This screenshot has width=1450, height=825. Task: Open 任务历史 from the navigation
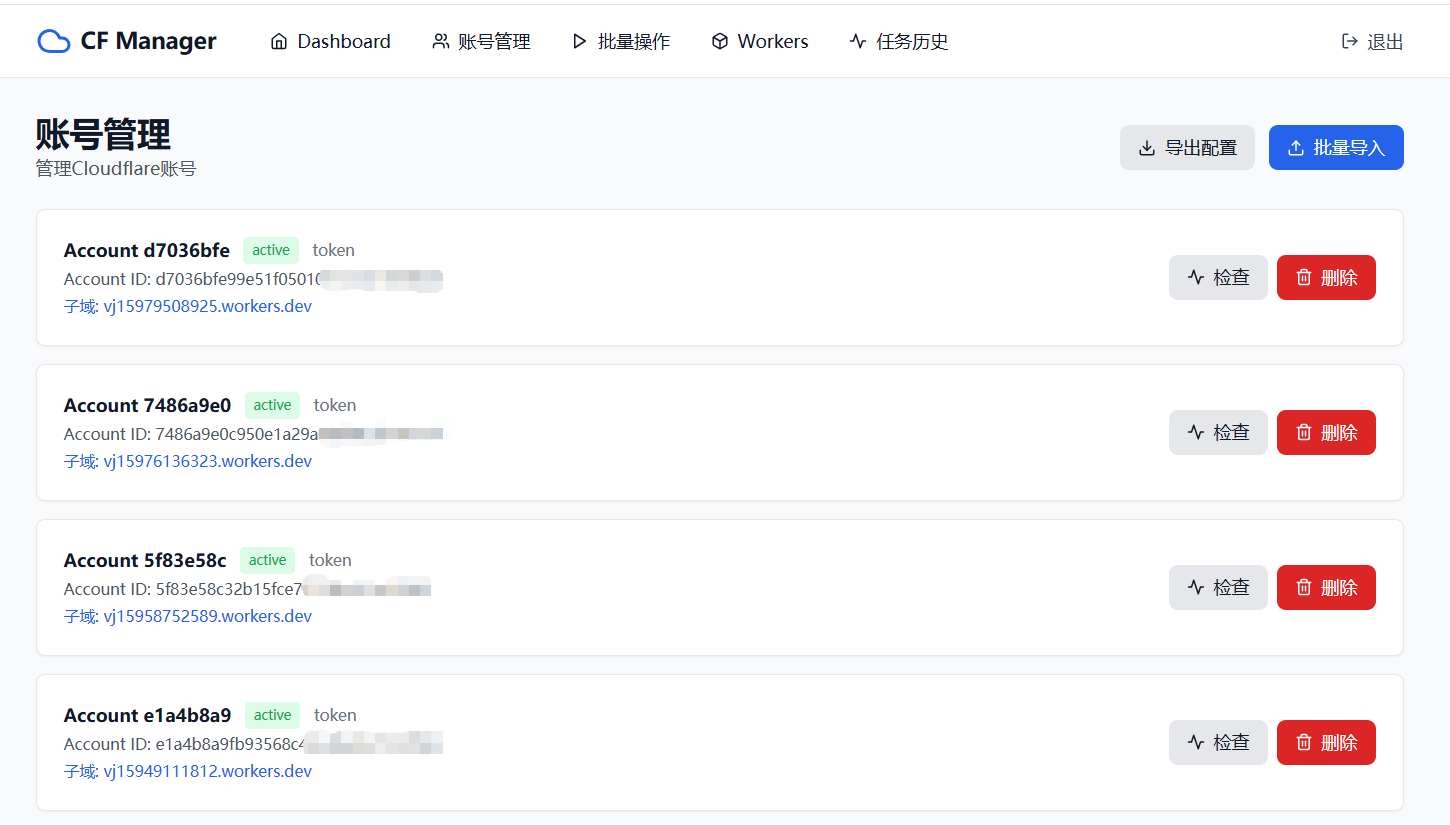pos(899,41)
